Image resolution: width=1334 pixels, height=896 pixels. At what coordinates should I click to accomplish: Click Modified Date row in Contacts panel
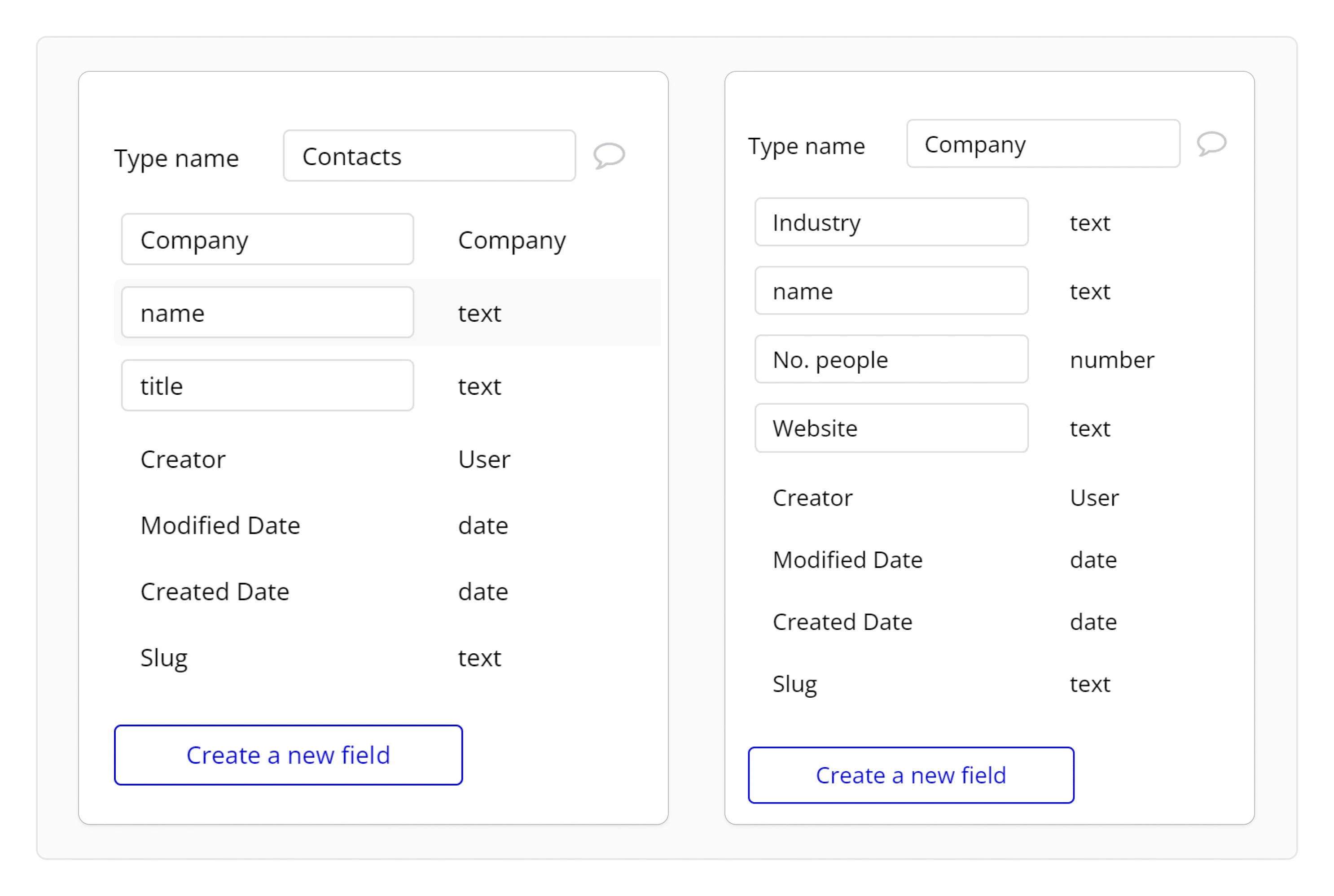[387, 525]
